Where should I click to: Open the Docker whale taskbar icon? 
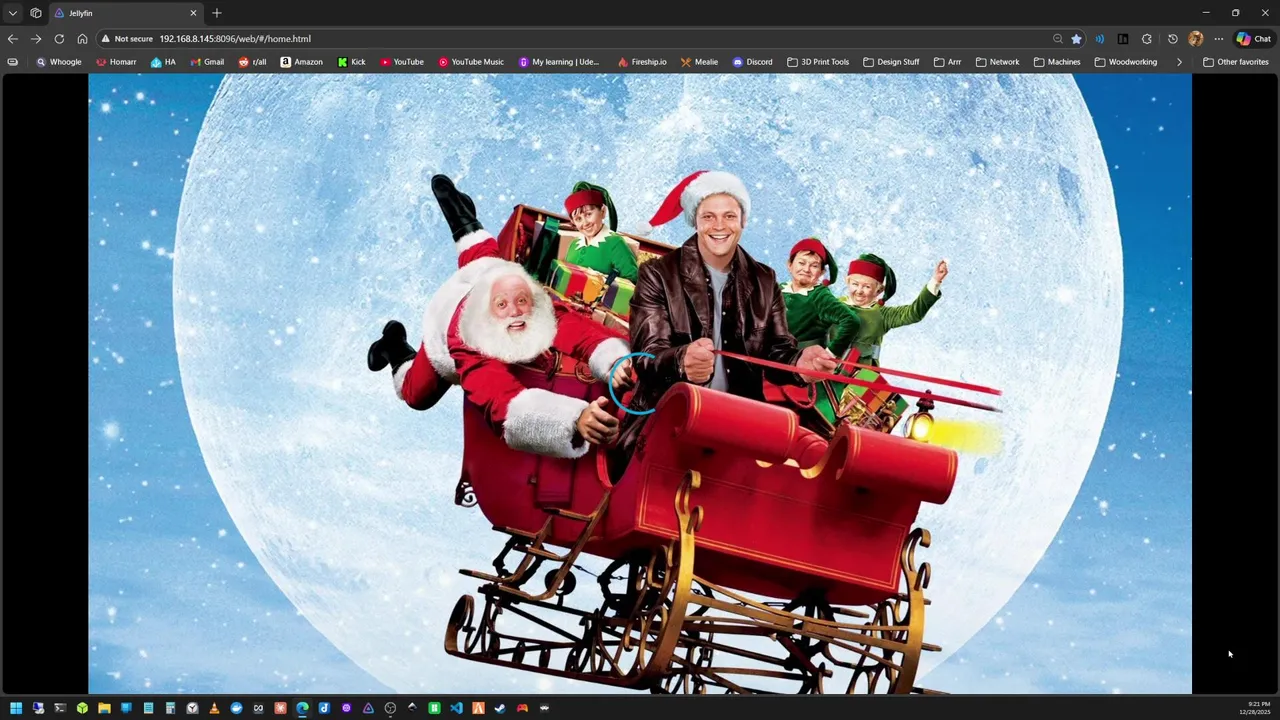[236, 708]
